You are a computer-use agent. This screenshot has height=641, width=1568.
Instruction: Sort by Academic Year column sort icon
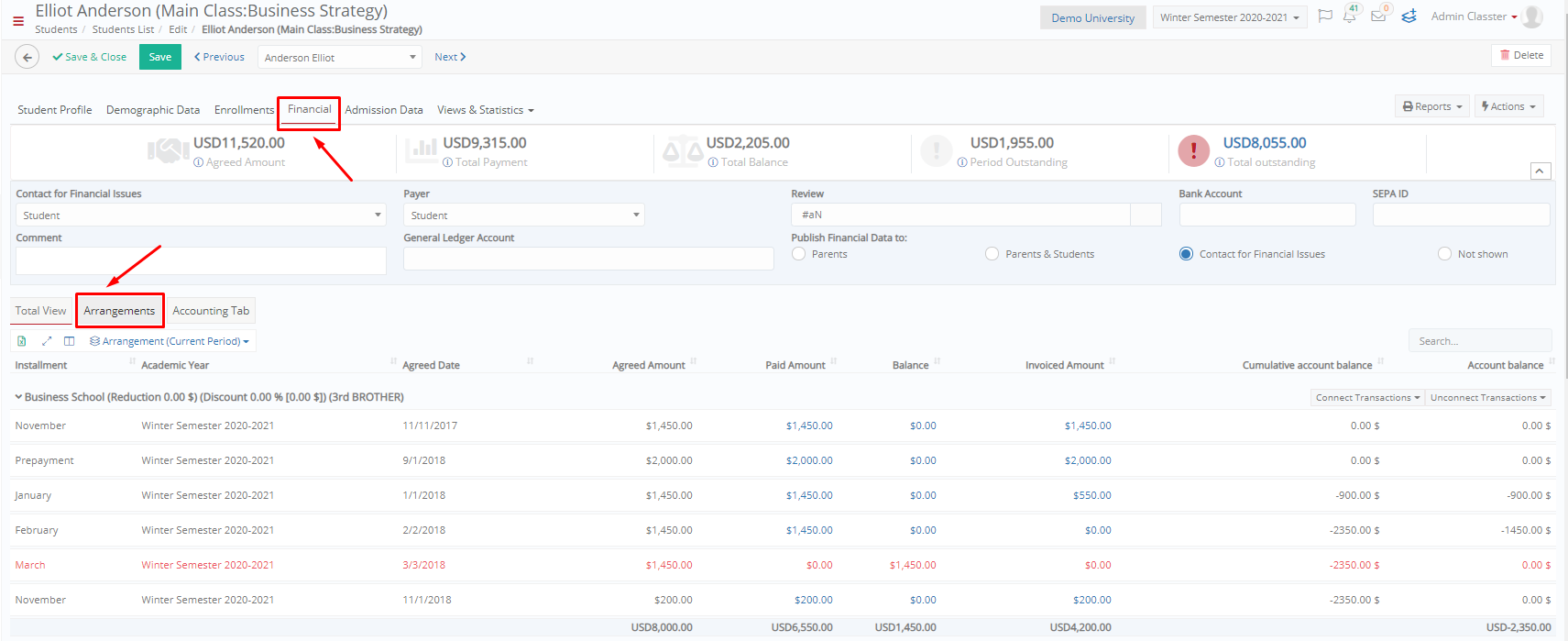[393, 361]
